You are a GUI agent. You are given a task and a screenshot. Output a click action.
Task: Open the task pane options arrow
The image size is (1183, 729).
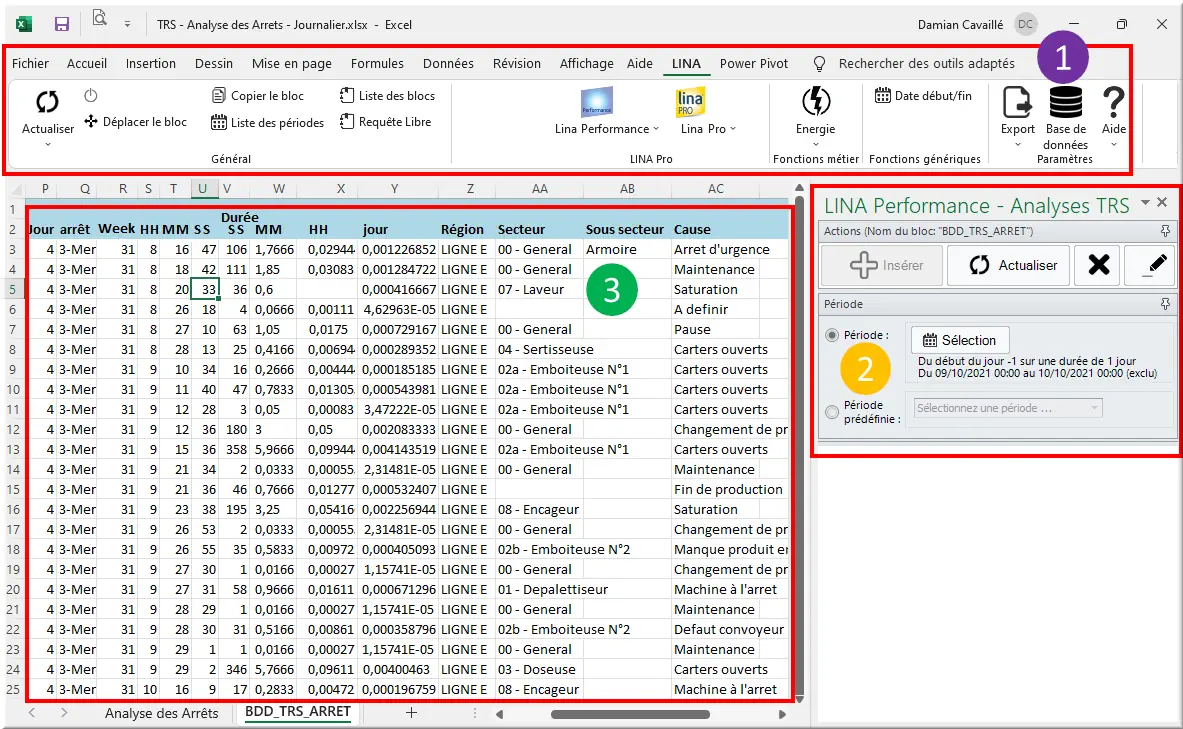coord(1145,202)
